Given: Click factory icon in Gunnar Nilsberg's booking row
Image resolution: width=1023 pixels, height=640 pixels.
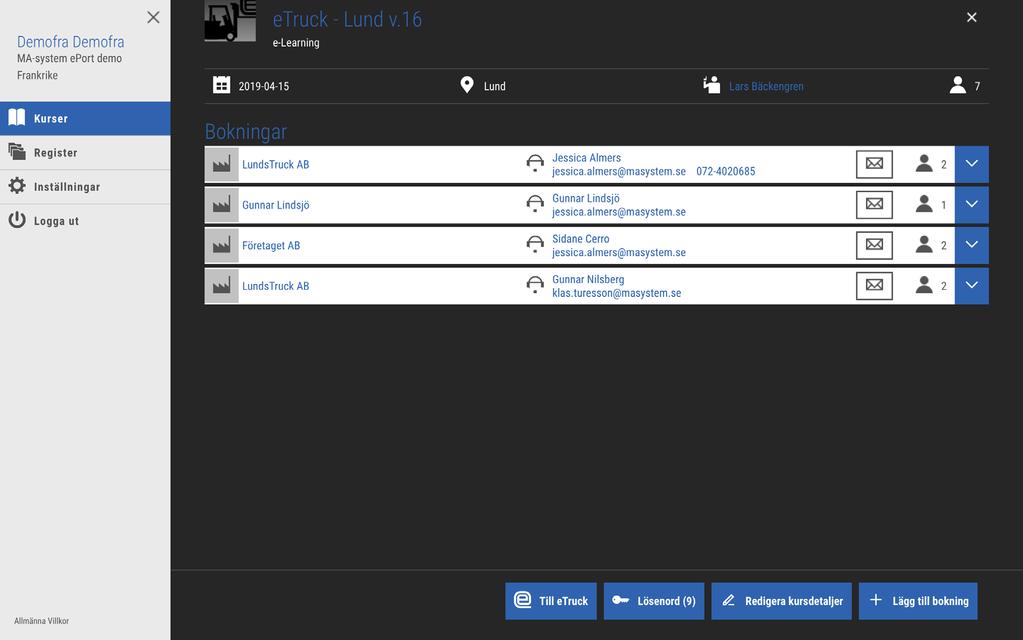Looking at the screenshot, I should 221,286.
